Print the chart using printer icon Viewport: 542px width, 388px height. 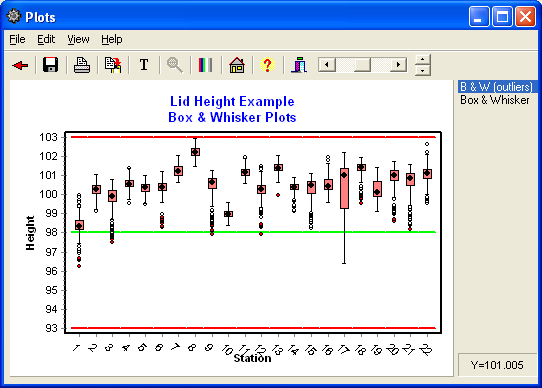pyautogui.click(x=82, y=65)
